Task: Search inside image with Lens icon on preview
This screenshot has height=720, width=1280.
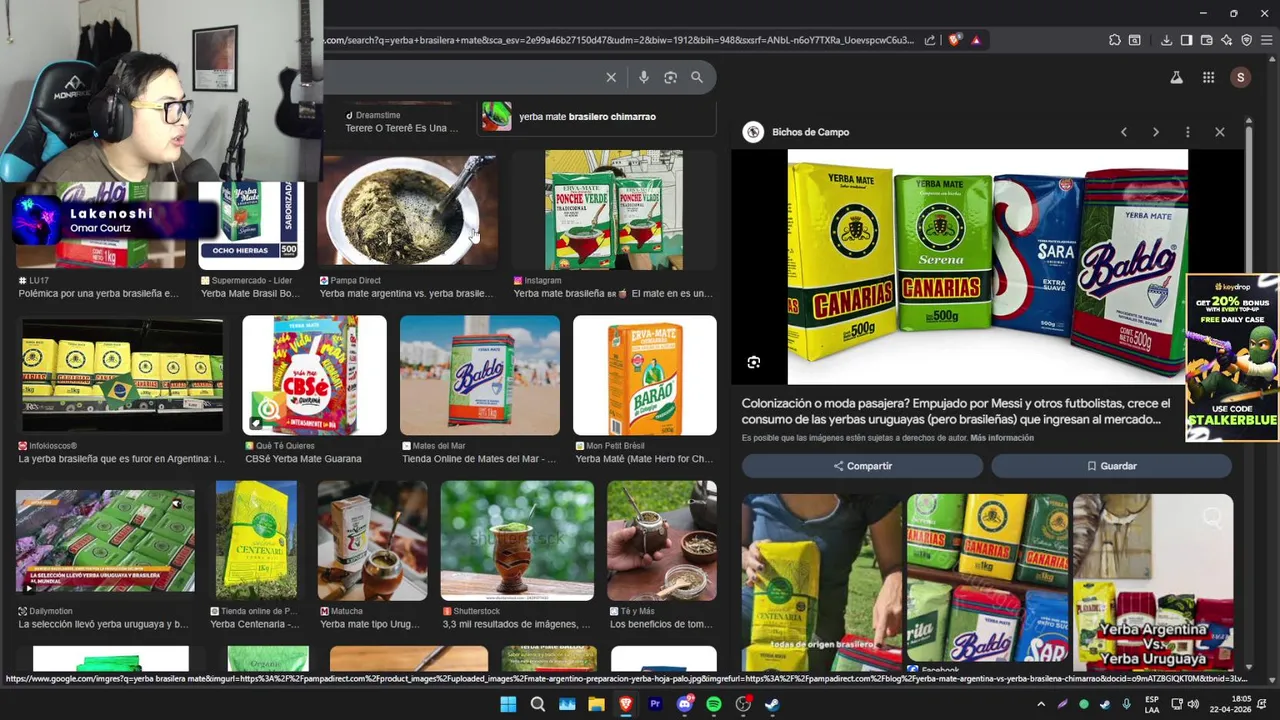Action: (x=754, y=362)
